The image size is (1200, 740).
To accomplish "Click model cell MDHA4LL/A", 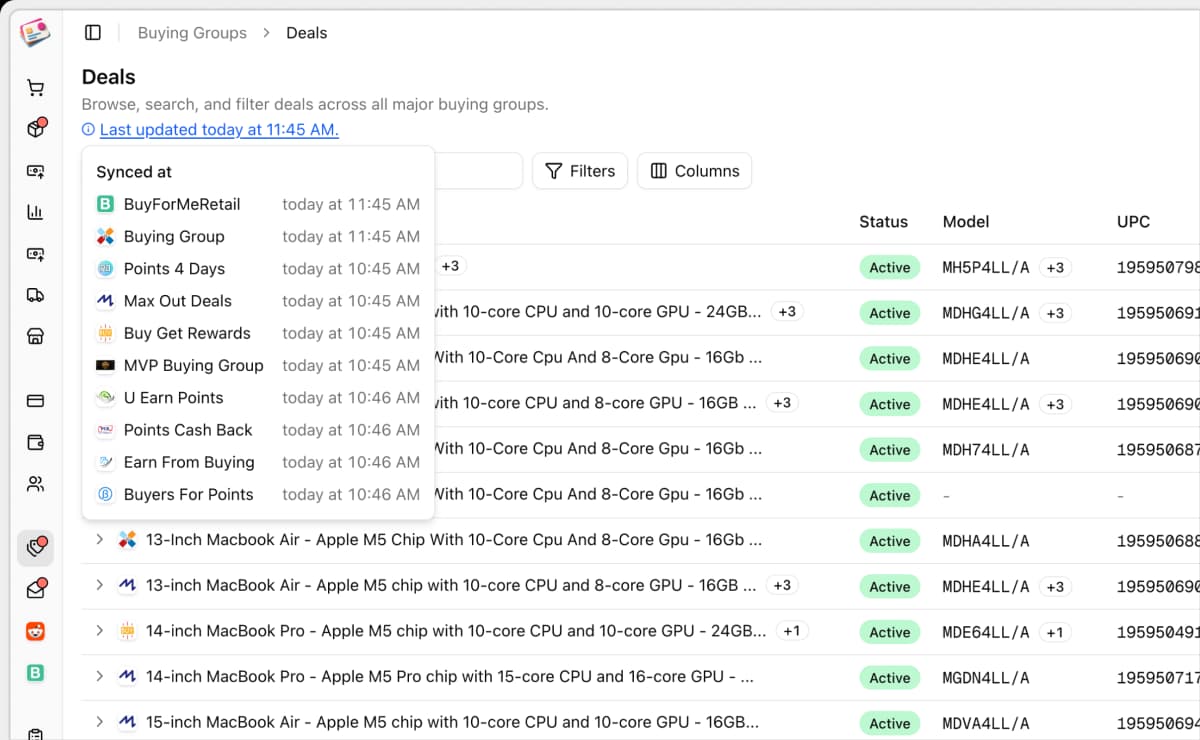I will click(986, 541).
